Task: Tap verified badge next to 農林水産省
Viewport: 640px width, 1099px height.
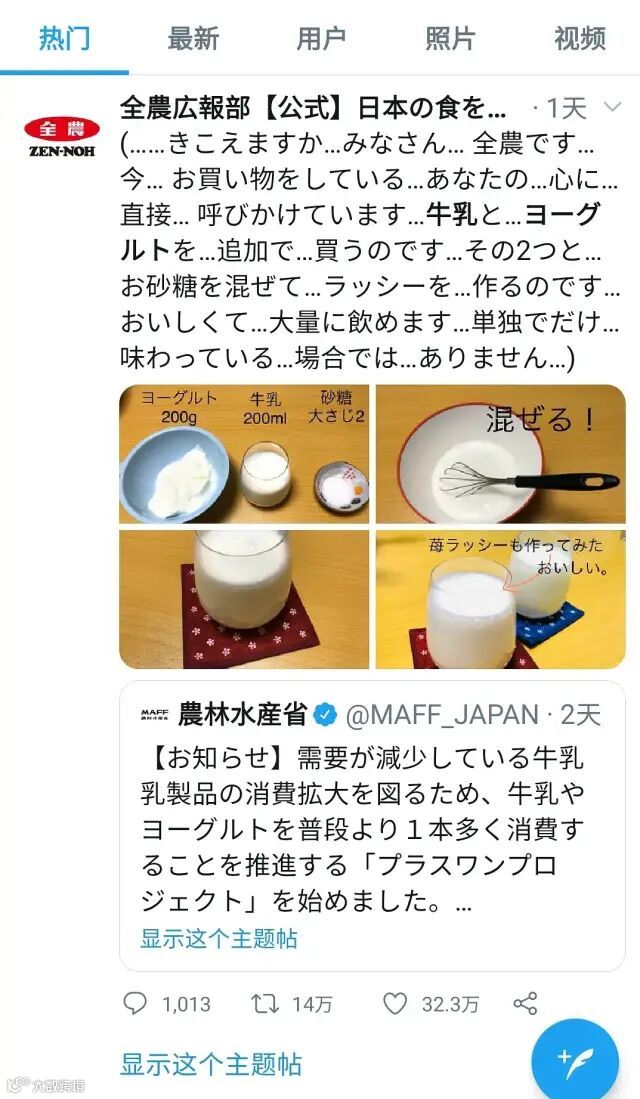Action: point(325,715)
